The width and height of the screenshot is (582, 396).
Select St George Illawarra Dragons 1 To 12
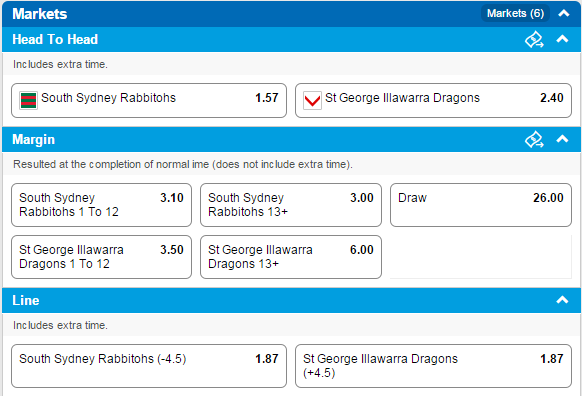point(101,257)
